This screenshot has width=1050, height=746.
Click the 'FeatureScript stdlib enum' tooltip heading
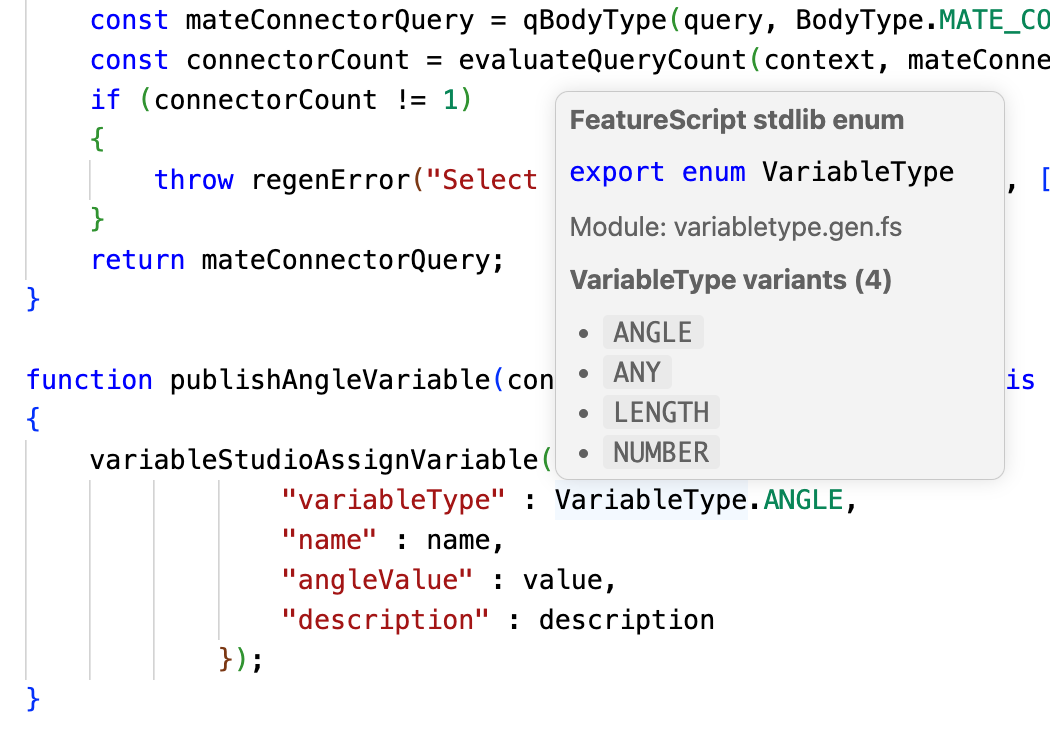pos(737,121)
